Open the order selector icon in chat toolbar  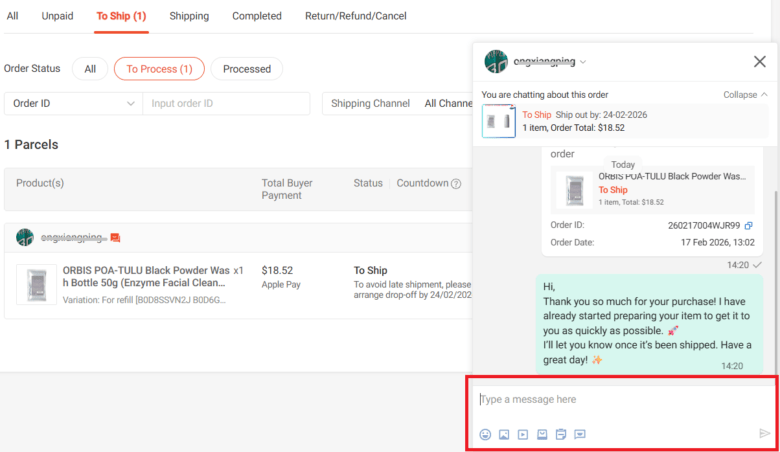pyautogui.click(x=561, y=434)
